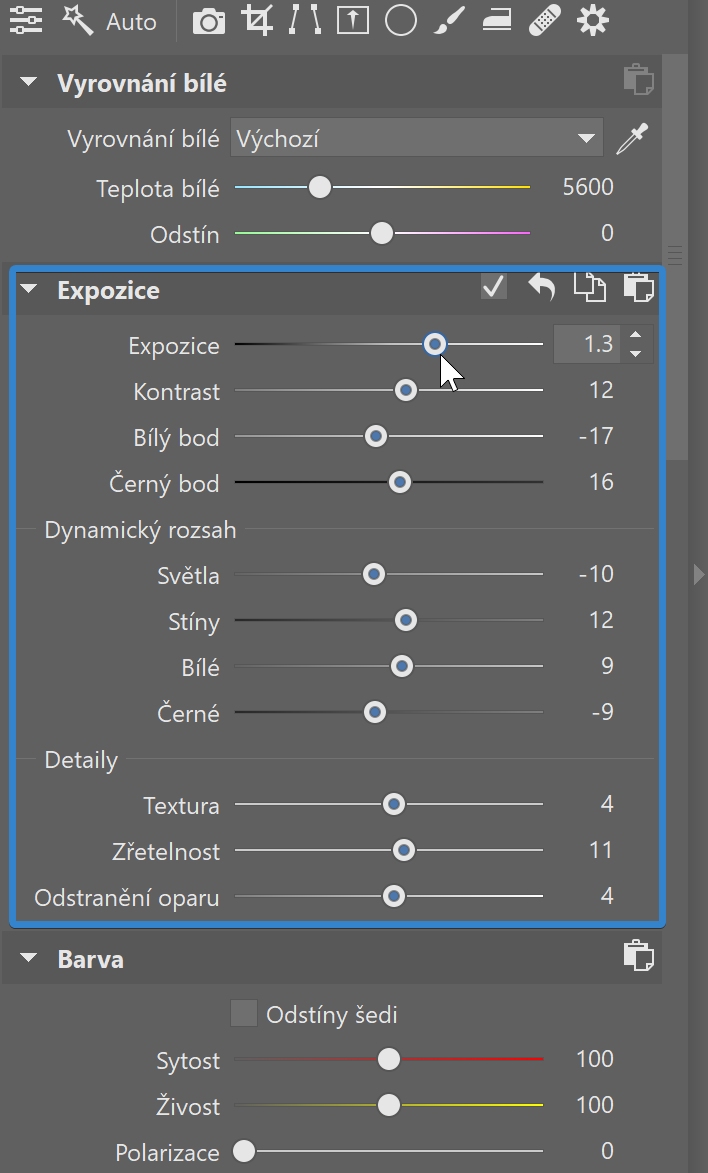Pick white balance with the eyedropper
Image resolution: width=708 pixels, height=1173 pixels.
pos(632,139)
